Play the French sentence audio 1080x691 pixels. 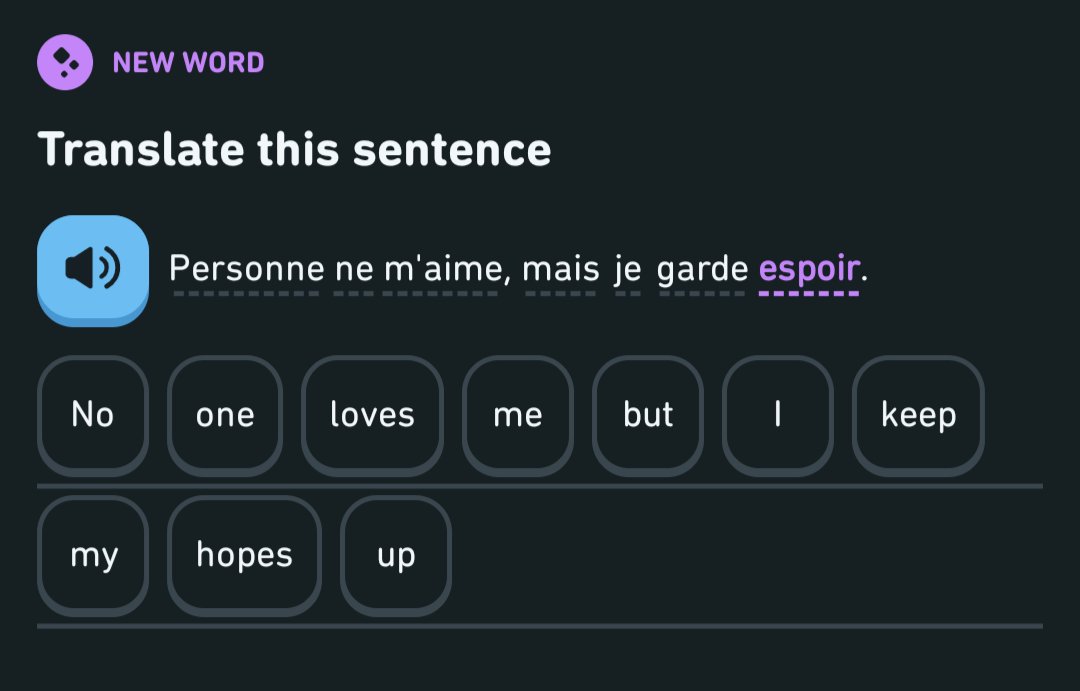coord(93,268)
